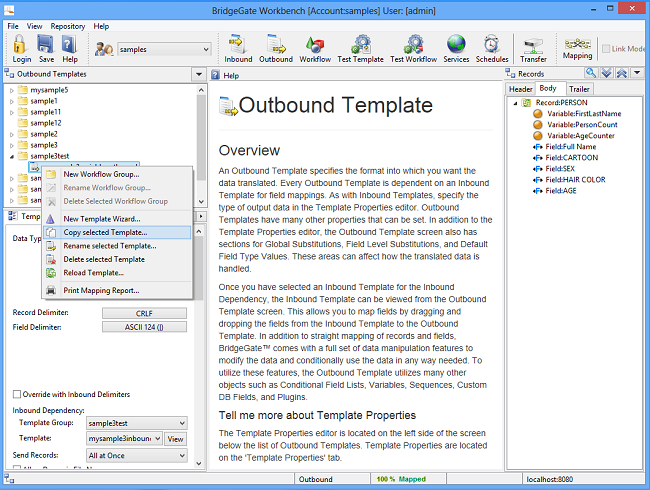
Task: Click the Variable:PersonCount orange ball icon
Action: click(x=538, y=125)
